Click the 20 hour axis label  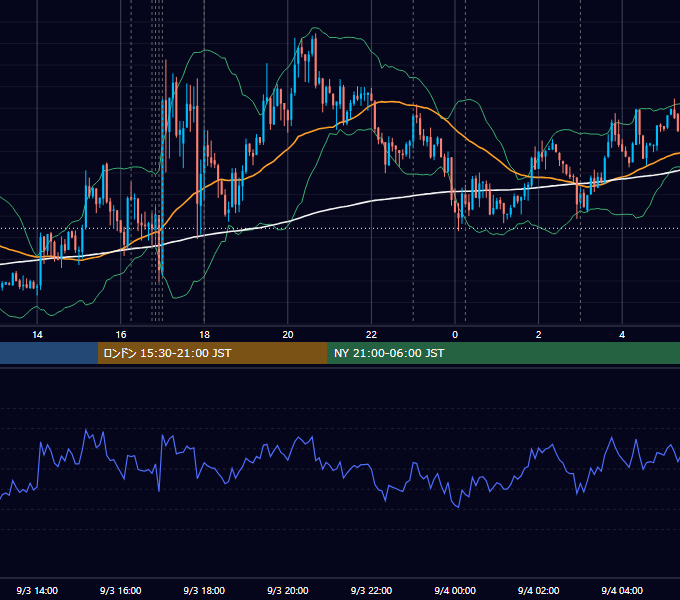pyautogui.click(x=288, y=335)
